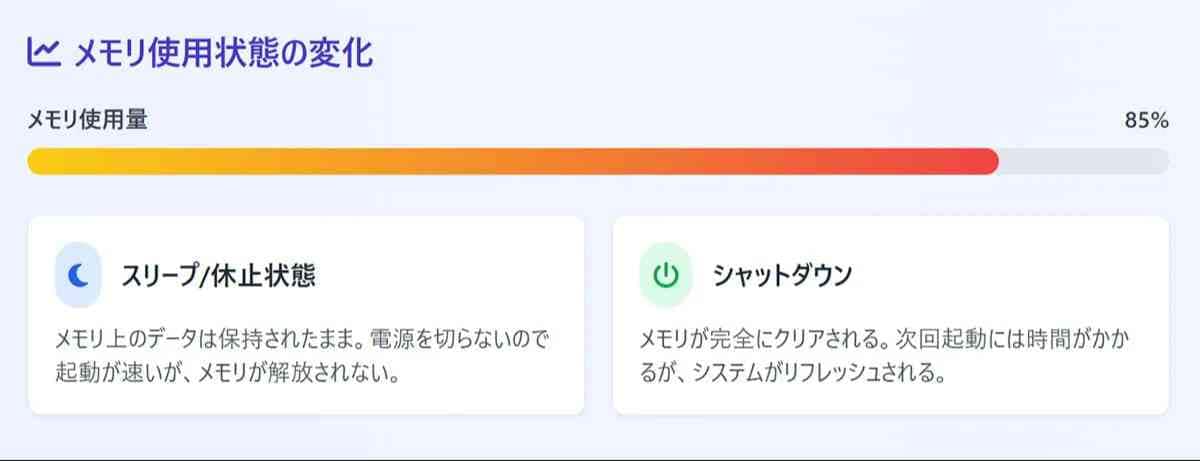The height and width of the screenshot is (461, 1200).
Task: Click the gray unfilled part of the memory bar
Action: [x=1085, y=161]
